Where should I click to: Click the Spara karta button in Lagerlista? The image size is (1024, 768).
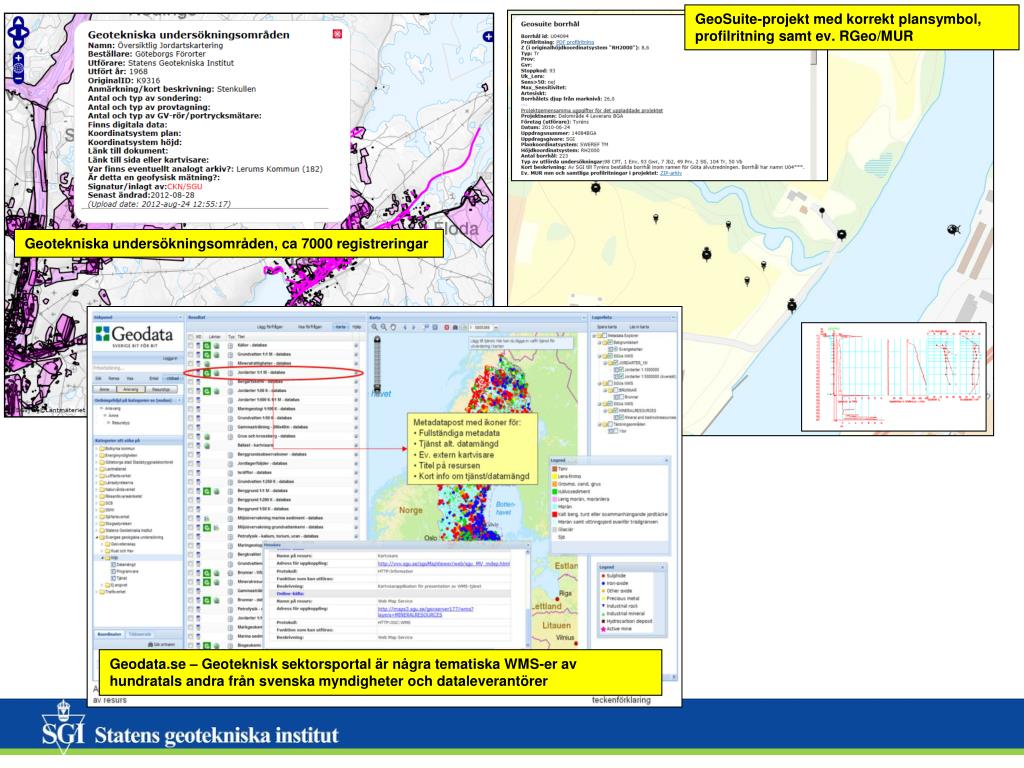click(607, 327)
